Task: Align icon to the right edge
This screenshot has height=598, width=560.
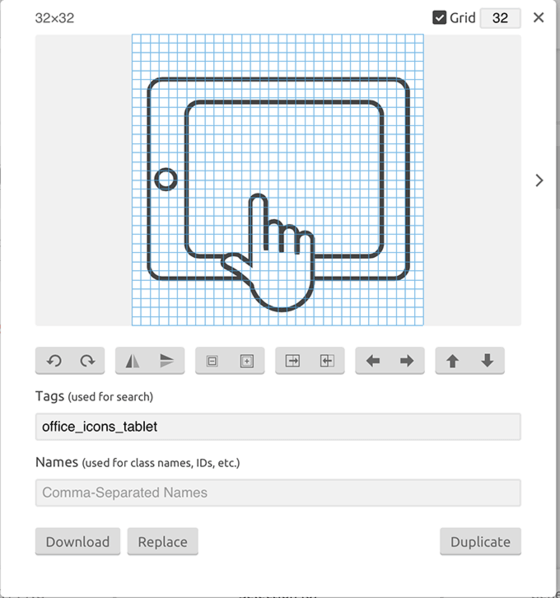Action: point(293,360)
